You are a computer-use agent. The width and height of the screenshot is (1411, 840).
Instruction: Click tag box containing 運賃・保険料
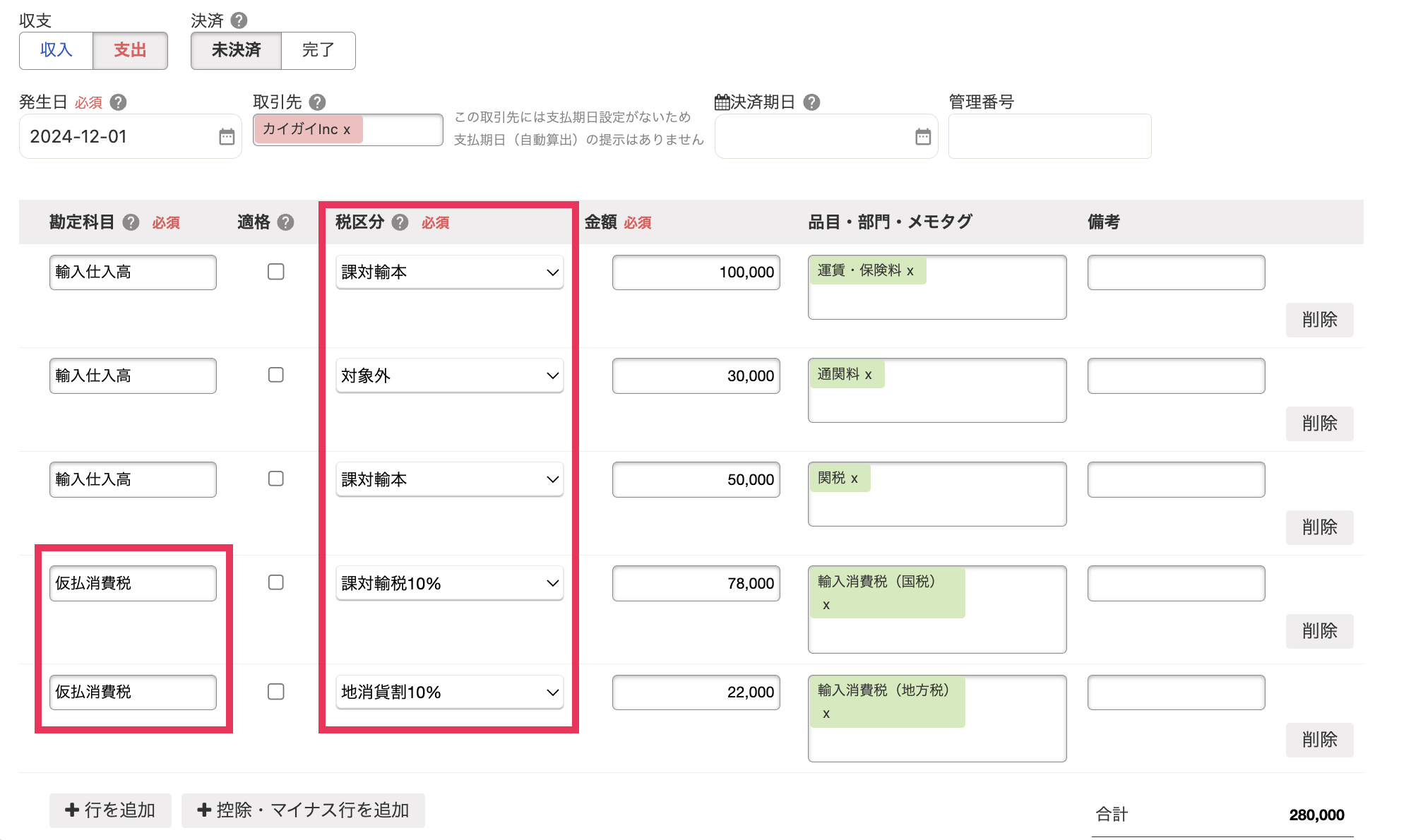tap(937, 287)
